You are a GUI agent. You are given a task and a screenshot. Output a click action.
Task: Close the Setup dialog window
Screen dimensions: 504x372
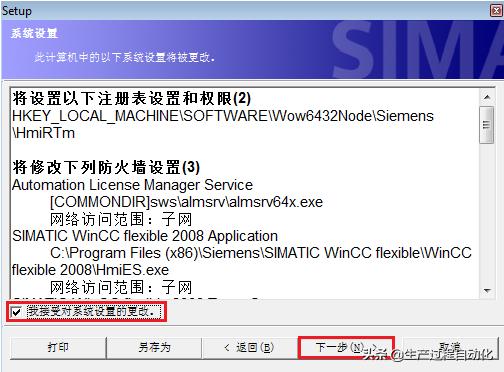(496, 11)
